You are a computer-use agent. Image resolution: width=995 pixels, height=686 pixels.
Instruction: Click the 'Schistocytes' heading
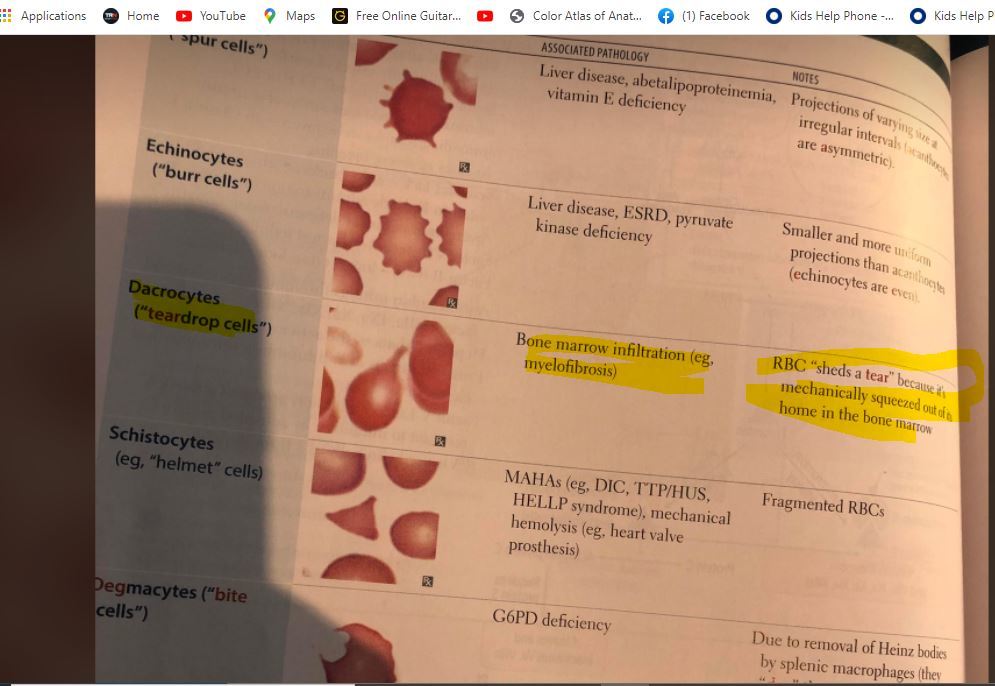[x=161, y=437]
